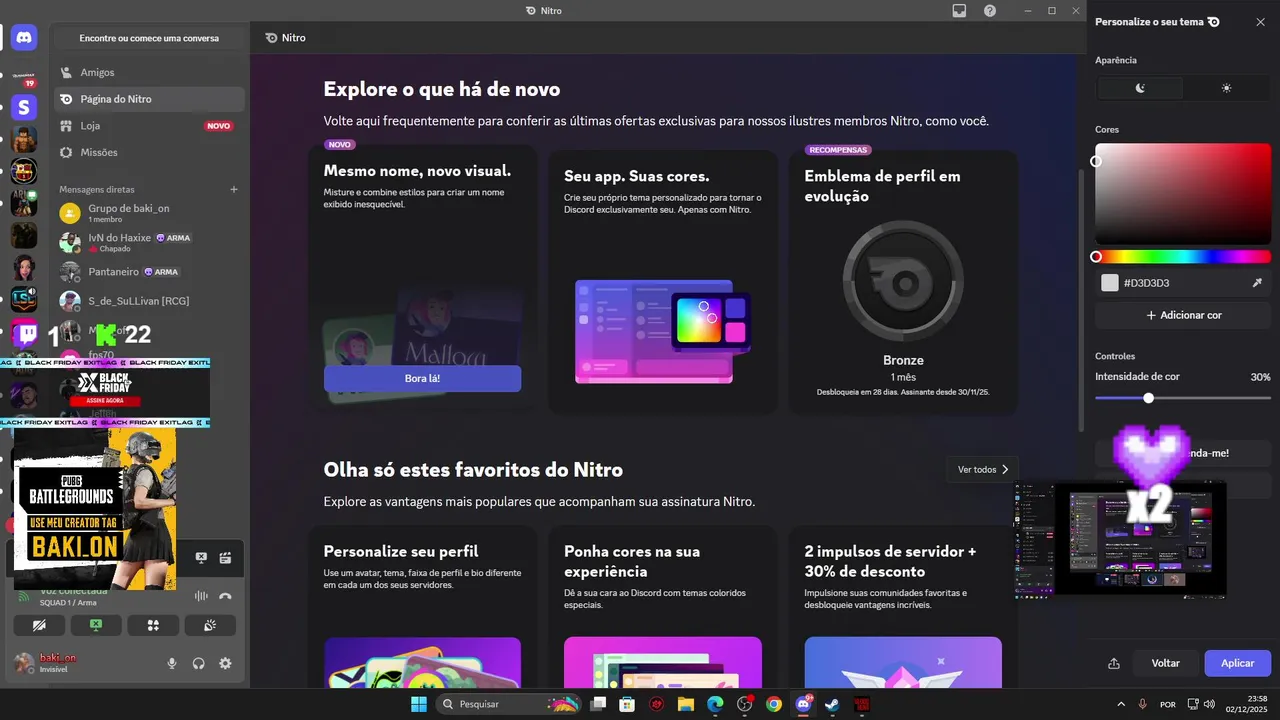Open Emblema de perfil em evolução card

click(903, 280)
